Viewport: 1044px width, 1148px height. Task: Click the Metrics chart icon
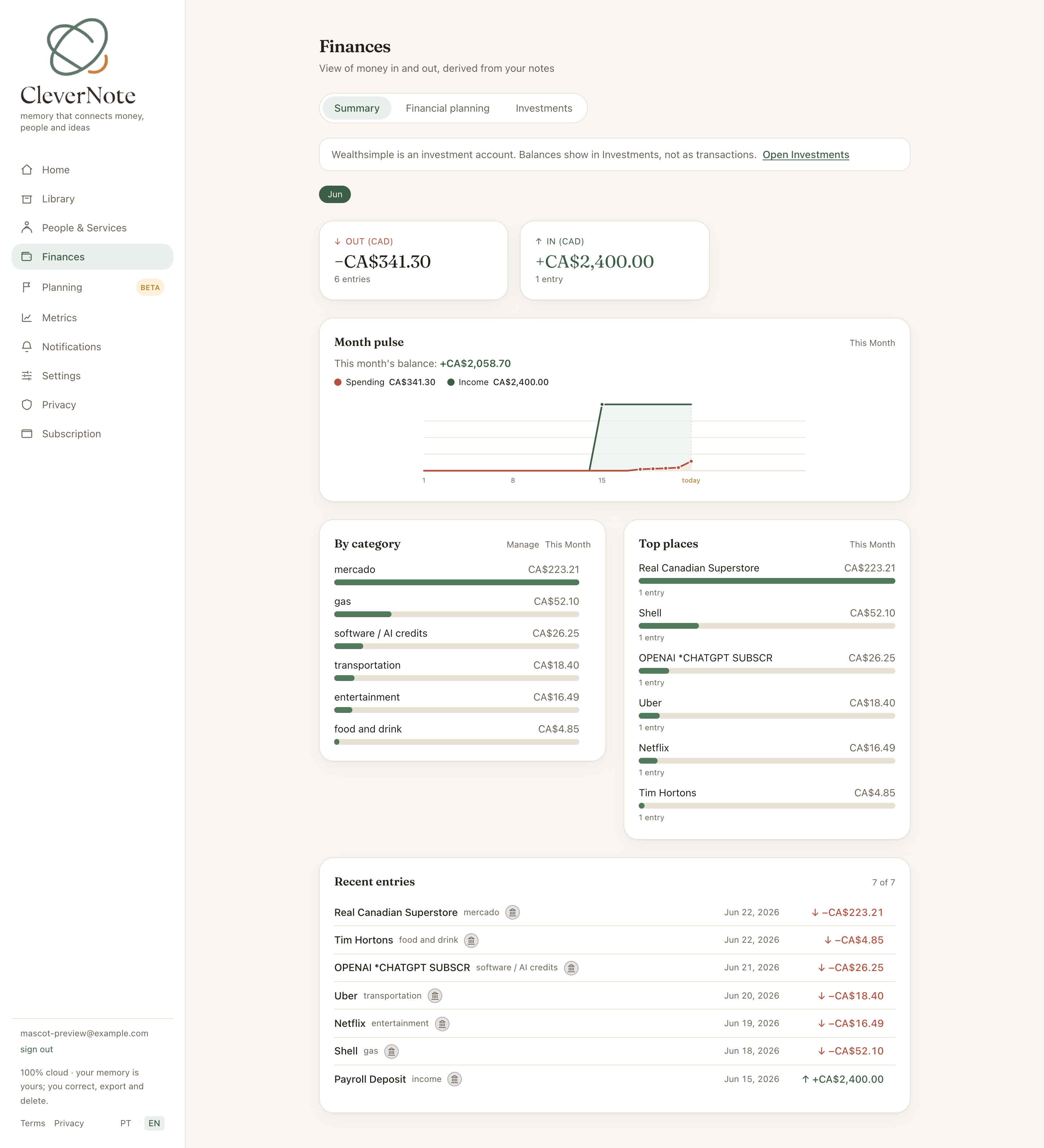pyautogui.click(x=27, y=318)
